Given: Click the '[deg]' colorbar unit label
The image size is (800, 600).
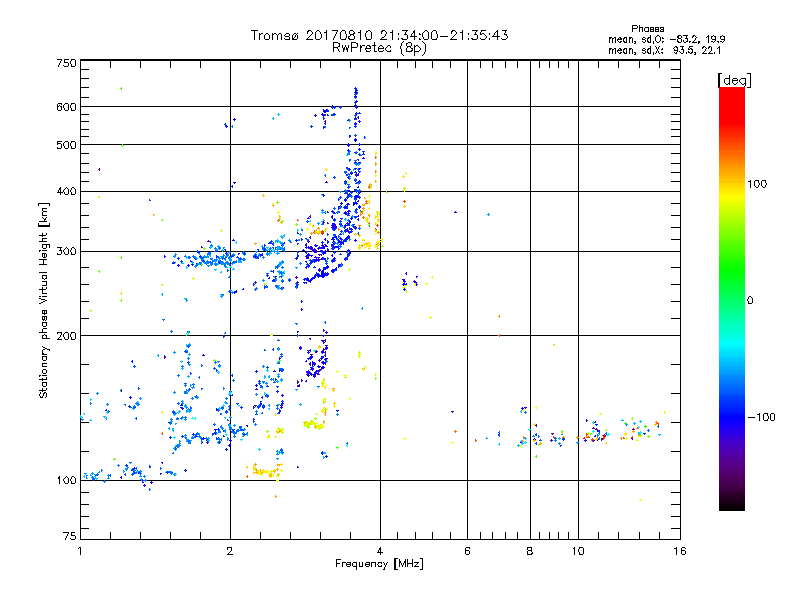Looking at the screenshot, I should 734,80.
